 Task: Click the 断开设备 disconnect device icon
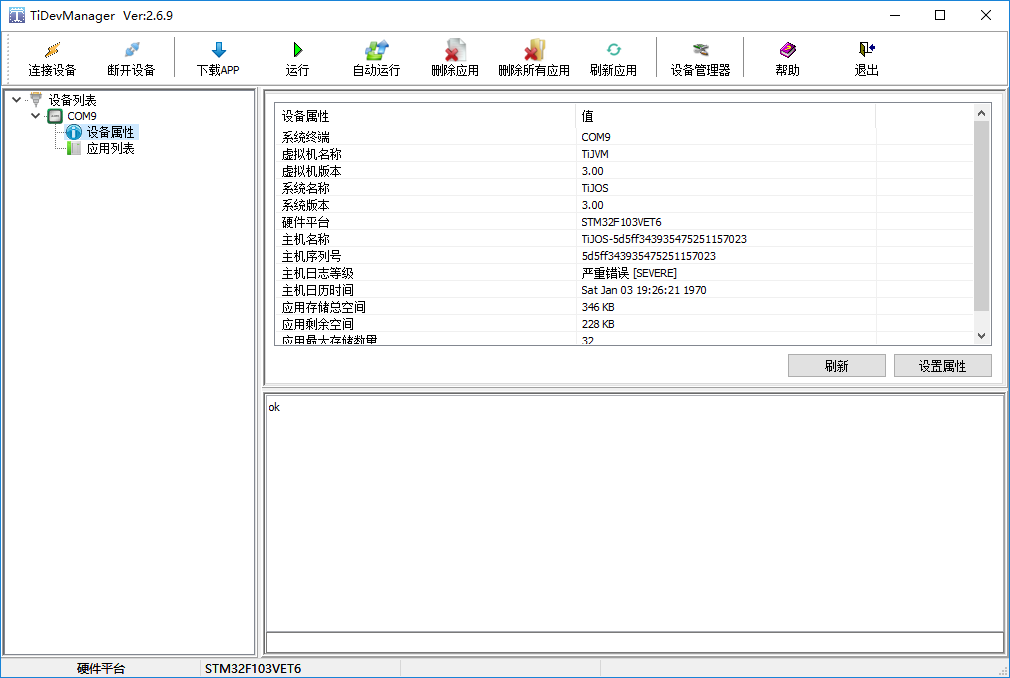tap(131, 50)
